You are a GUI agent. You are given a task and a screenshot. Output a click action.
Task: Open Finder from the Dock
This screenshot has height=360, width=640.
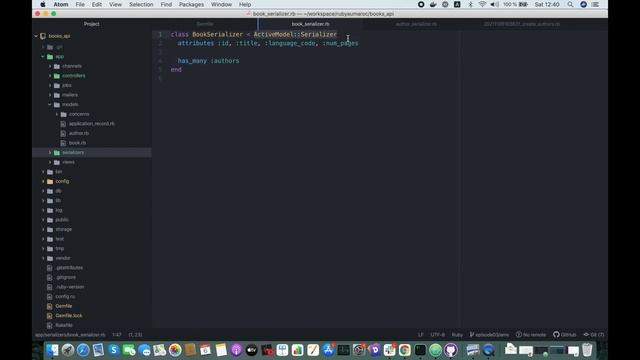[52, 350]
